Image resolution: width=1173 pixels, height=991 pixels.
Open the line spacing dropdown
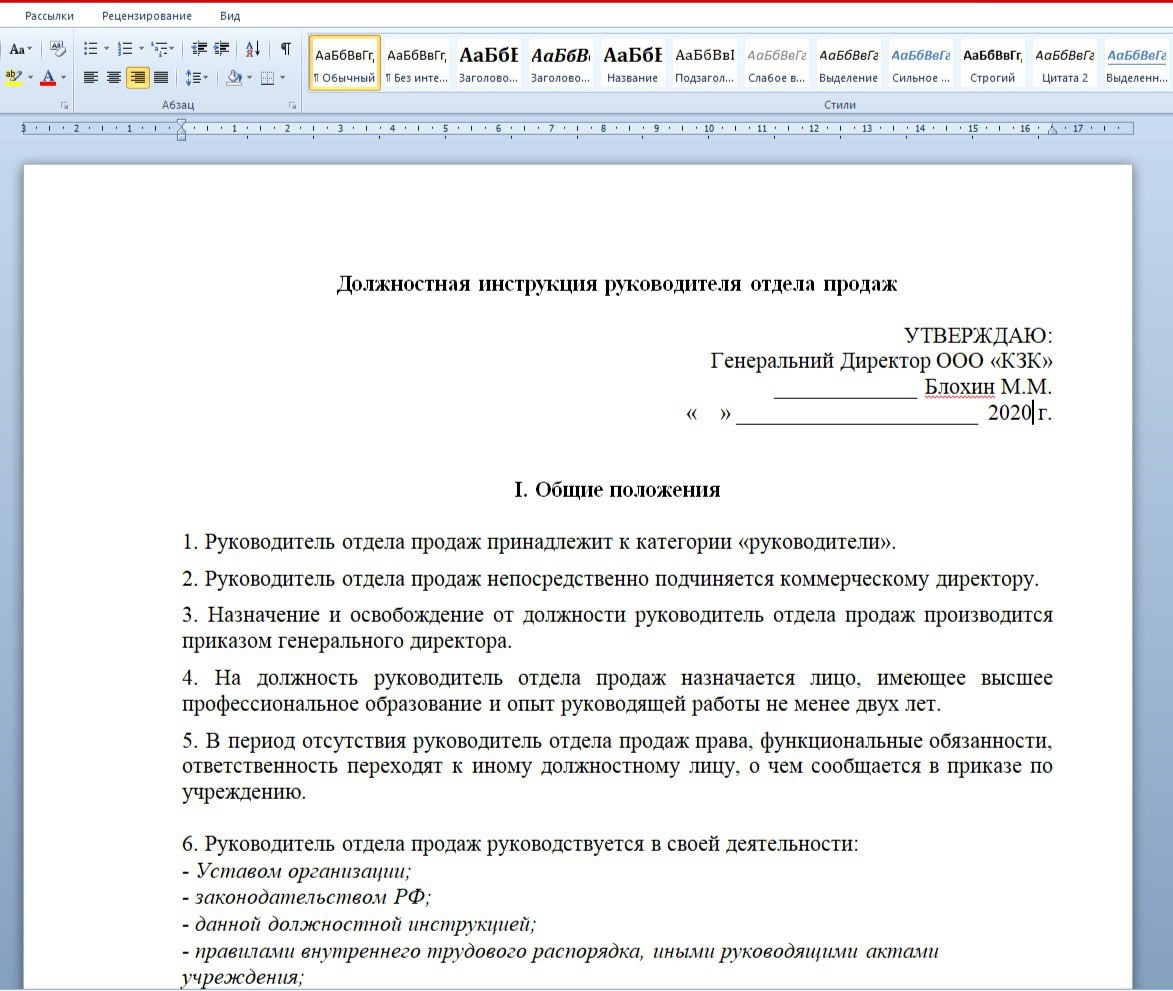(x=197, y=77)
